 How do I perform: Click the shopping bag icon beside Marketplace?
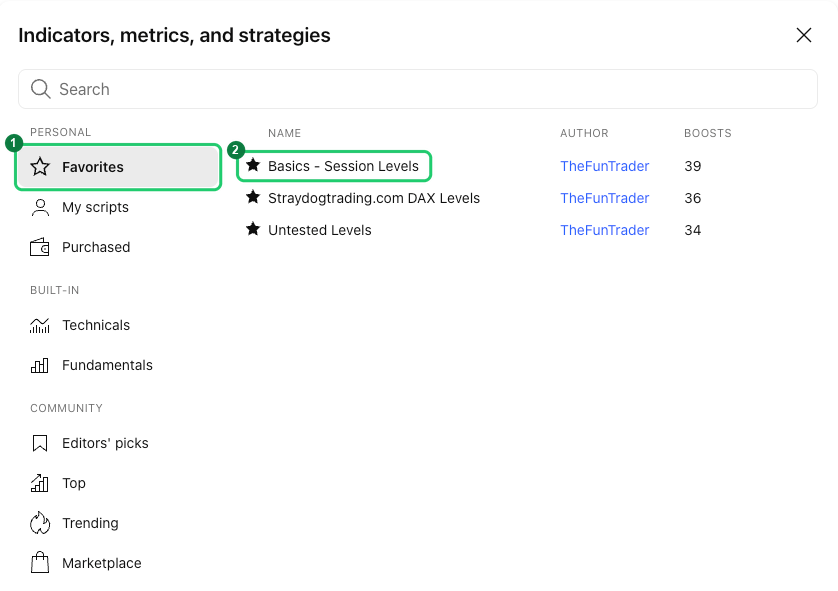(40, 563)
